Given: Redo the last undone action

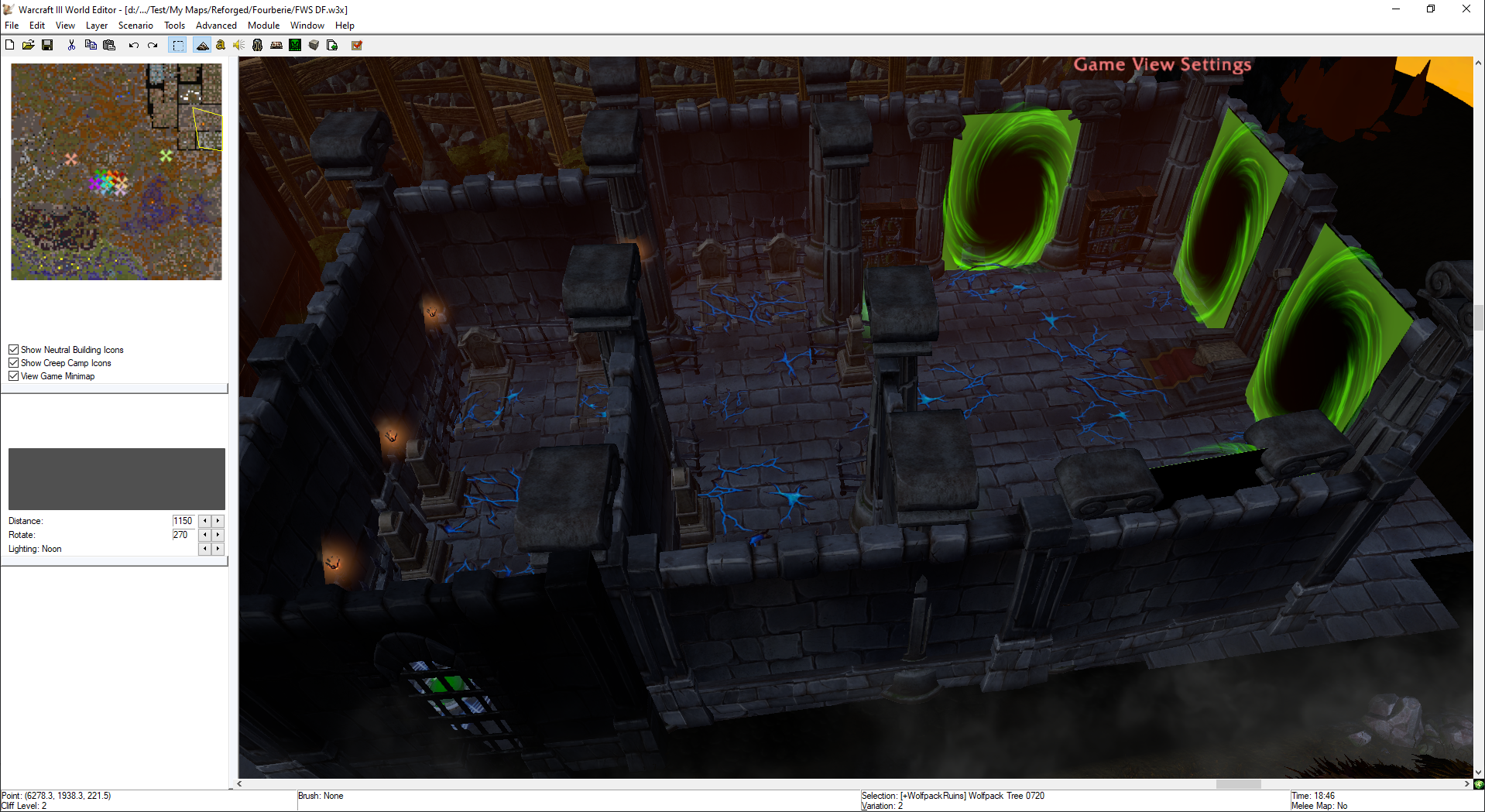Looking at the screenshot, I should coord(153,45).
